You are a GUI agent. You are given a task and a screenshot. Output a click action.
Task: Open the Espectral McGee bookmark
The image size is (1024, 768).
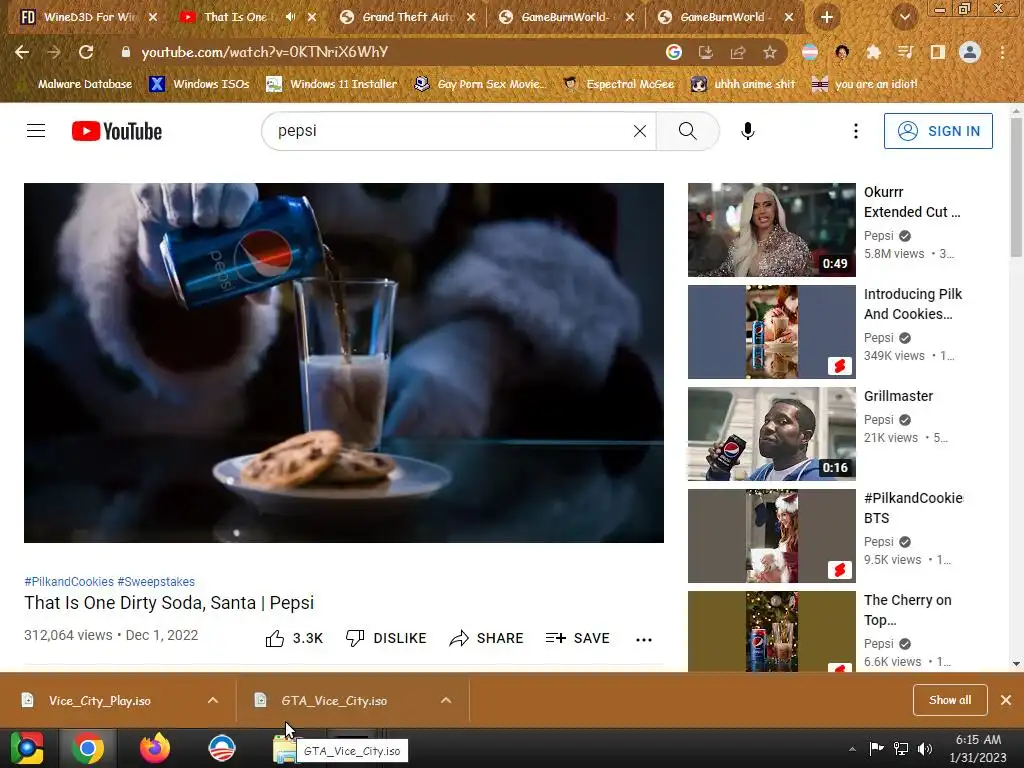coord(618,84)
